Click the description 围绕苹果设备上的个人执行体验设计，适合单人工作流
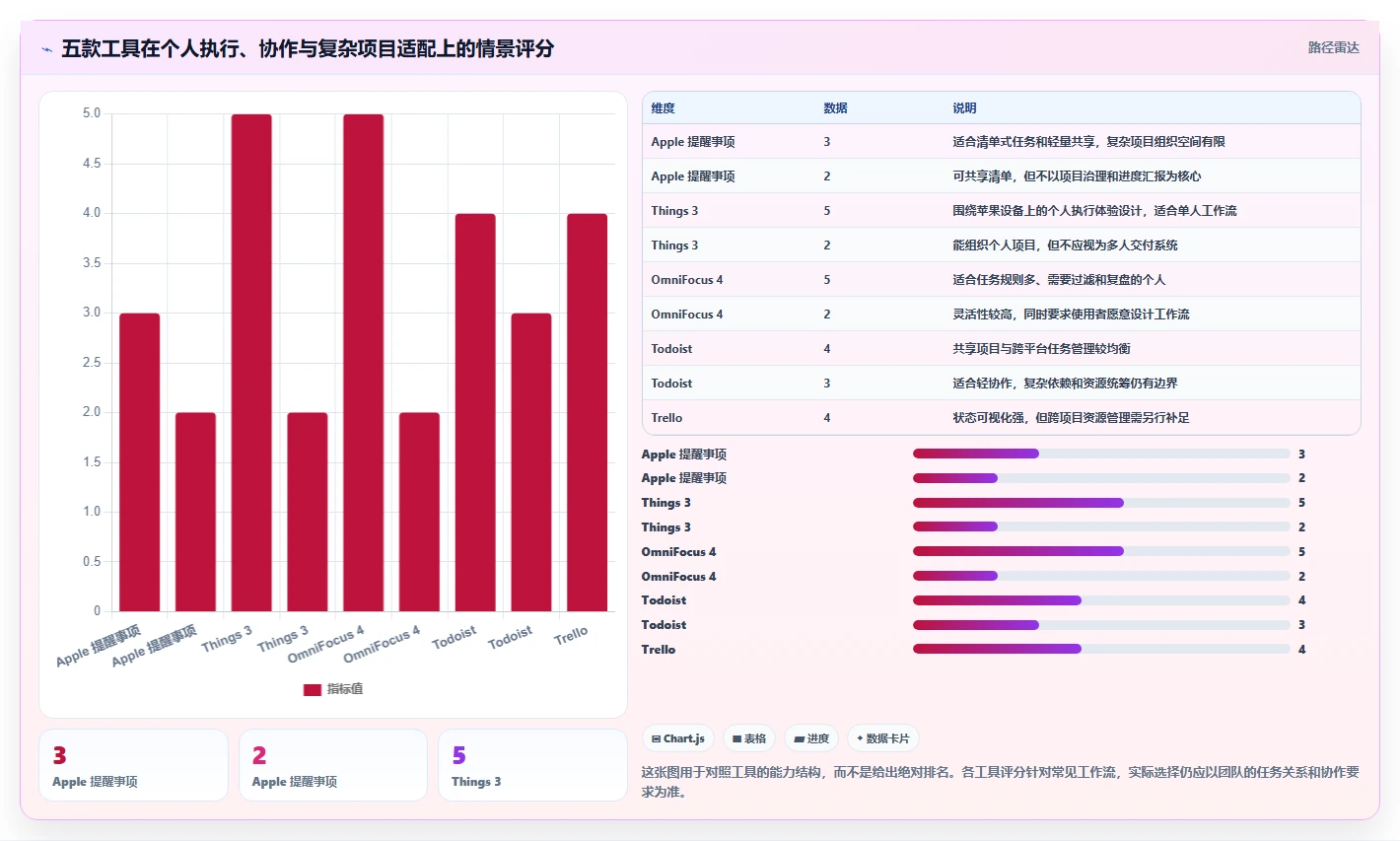Screen dimensions: 1400x841 point(1094,211)
